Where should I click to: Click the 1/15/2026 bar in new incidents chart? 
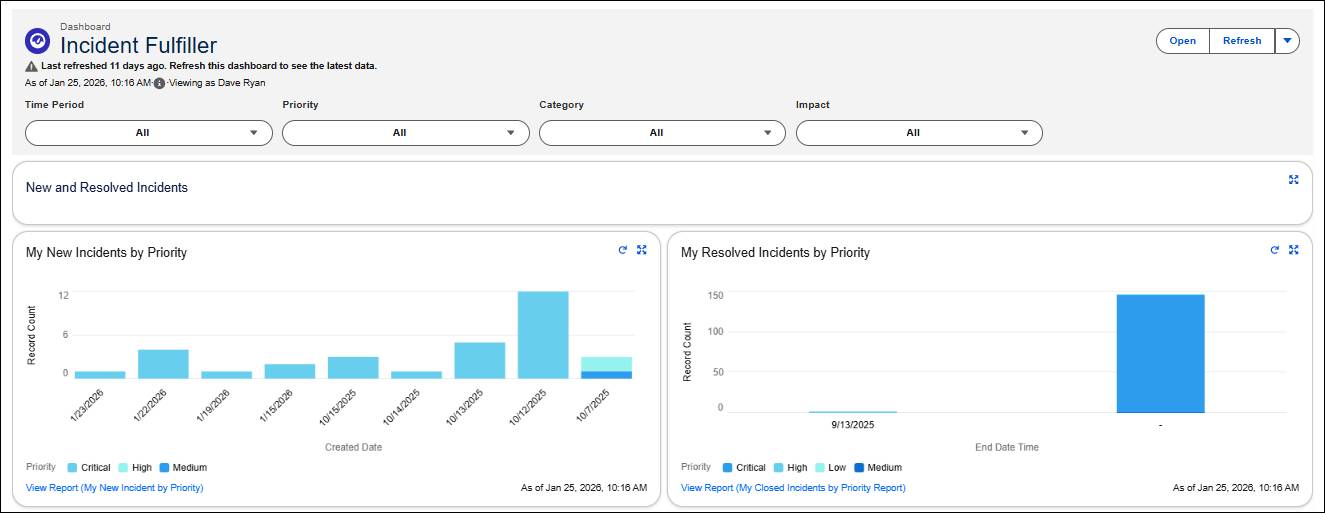(x=290, y=371)
